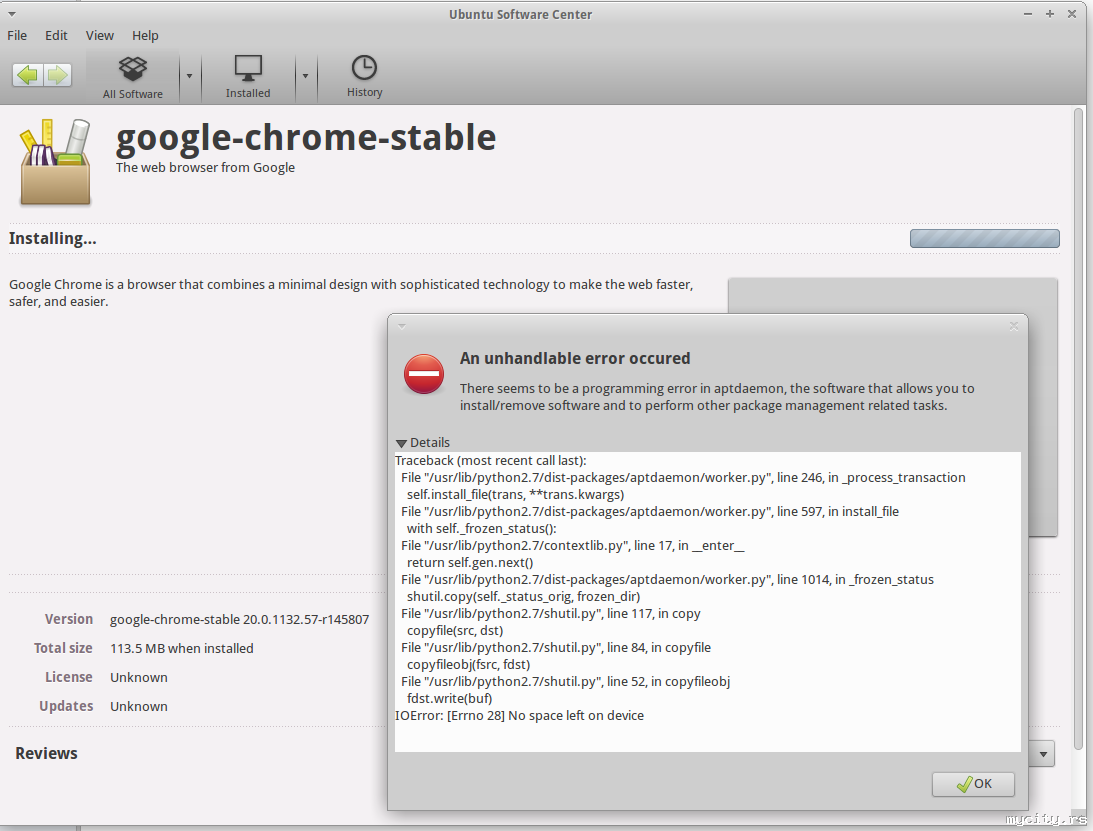Open the Edit menu
This screenshot has width=1093, height=831.
point(56,35)
